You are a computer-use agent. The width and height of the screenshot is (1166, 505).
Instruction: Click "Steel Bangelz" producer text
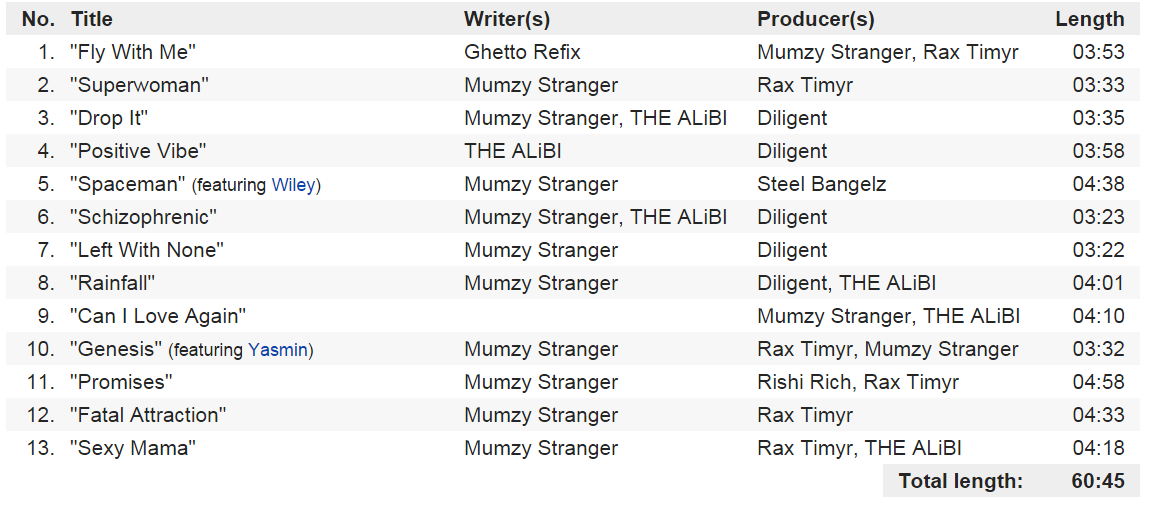pyautogui.click(x=822, y=184)
